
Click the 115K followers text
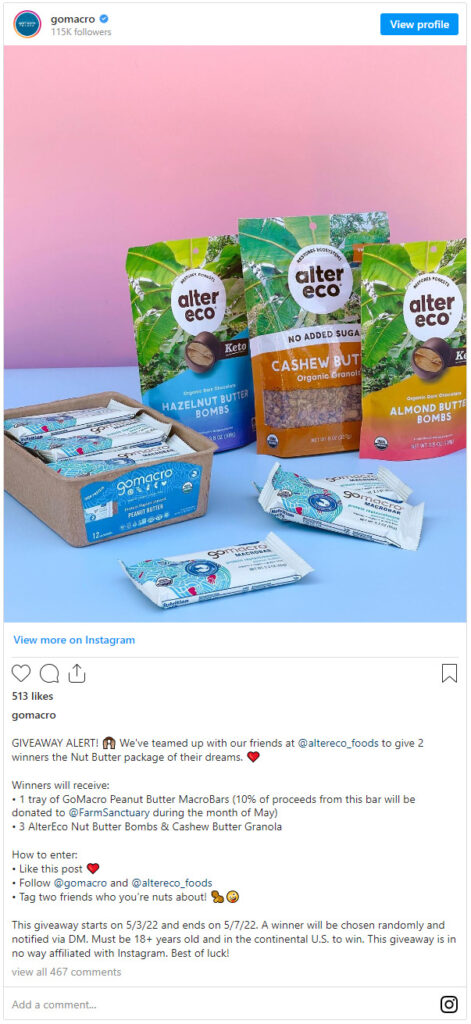point(81,32)
